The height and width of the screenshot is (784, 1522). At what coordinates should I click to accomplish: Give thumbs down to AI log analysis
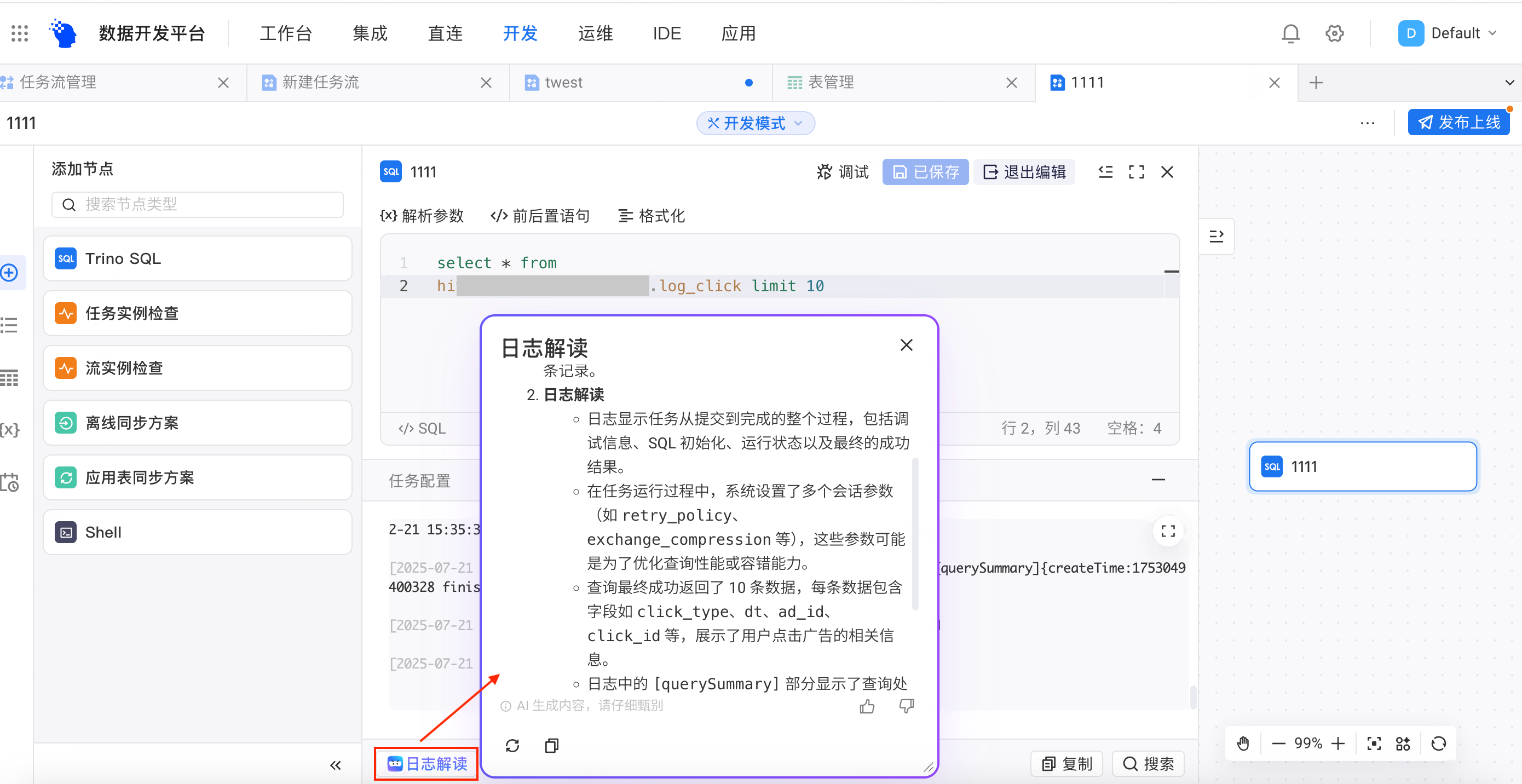(x=906, y=706)
